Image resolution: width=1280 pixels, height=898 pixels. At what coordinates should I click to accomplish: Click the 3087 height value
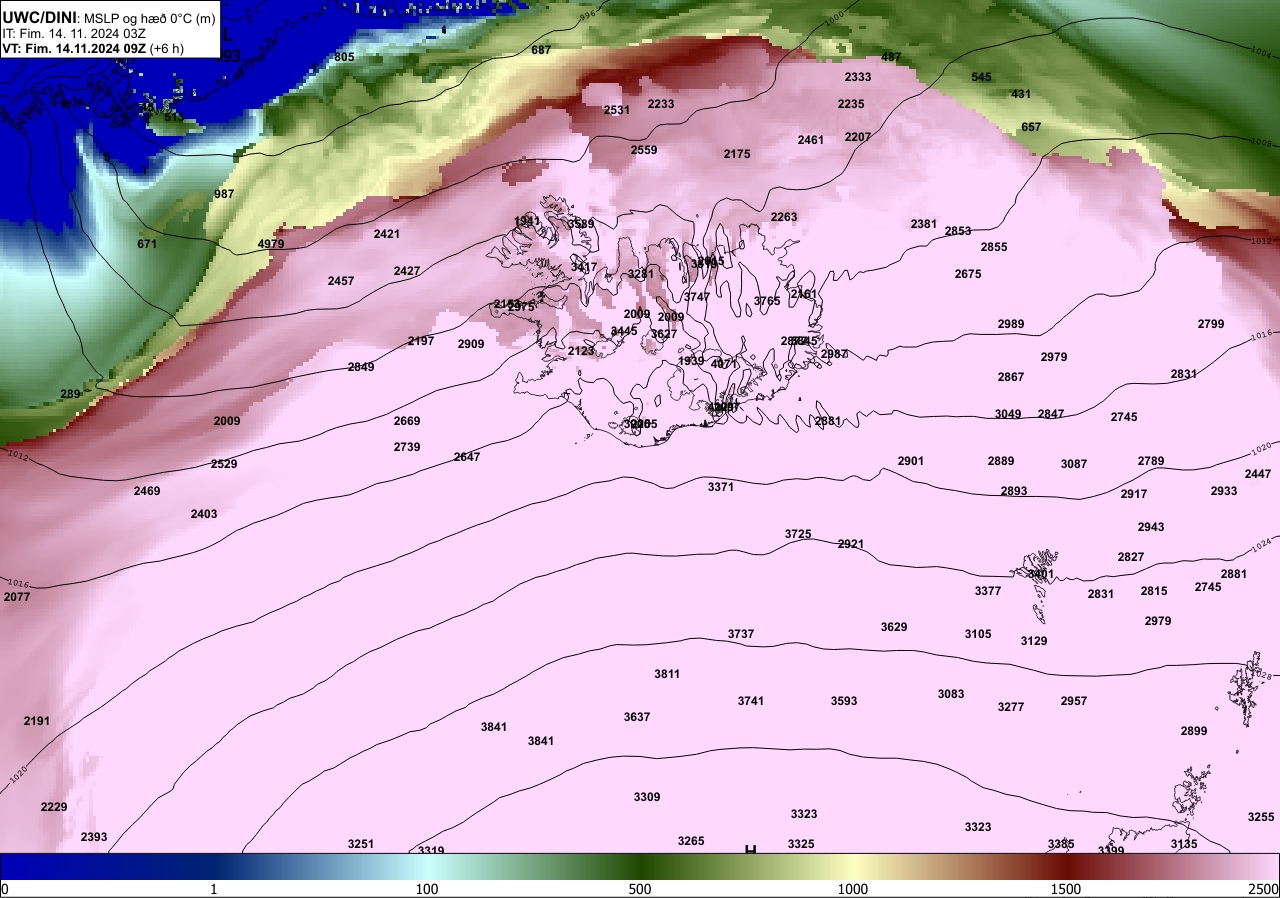point(1074,464)
